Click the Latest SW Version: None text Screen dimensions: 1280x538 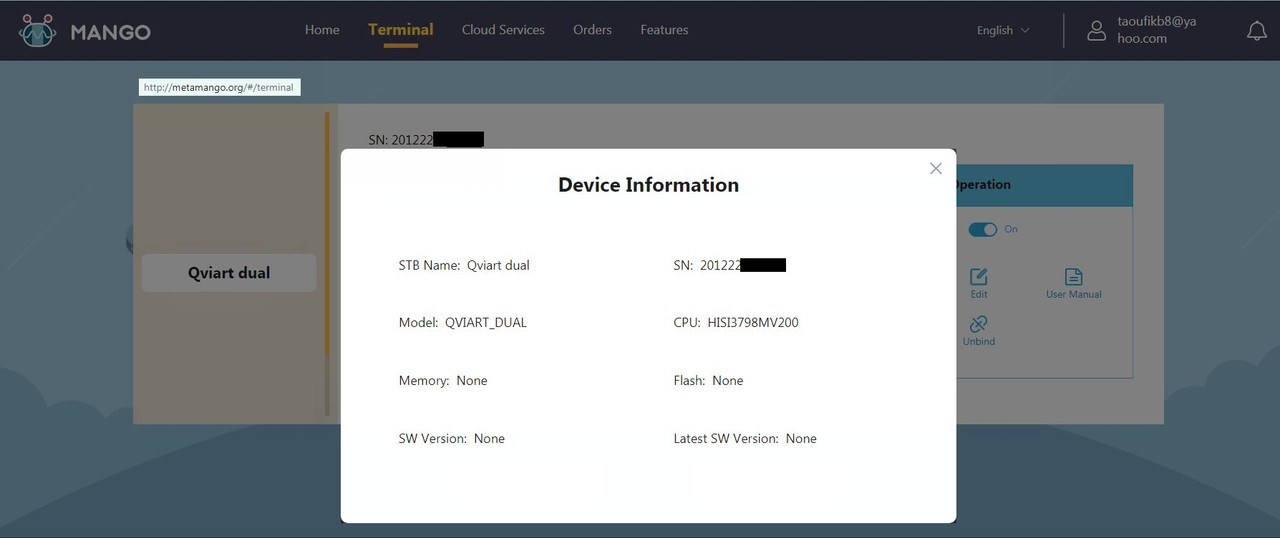coord(745,438)
